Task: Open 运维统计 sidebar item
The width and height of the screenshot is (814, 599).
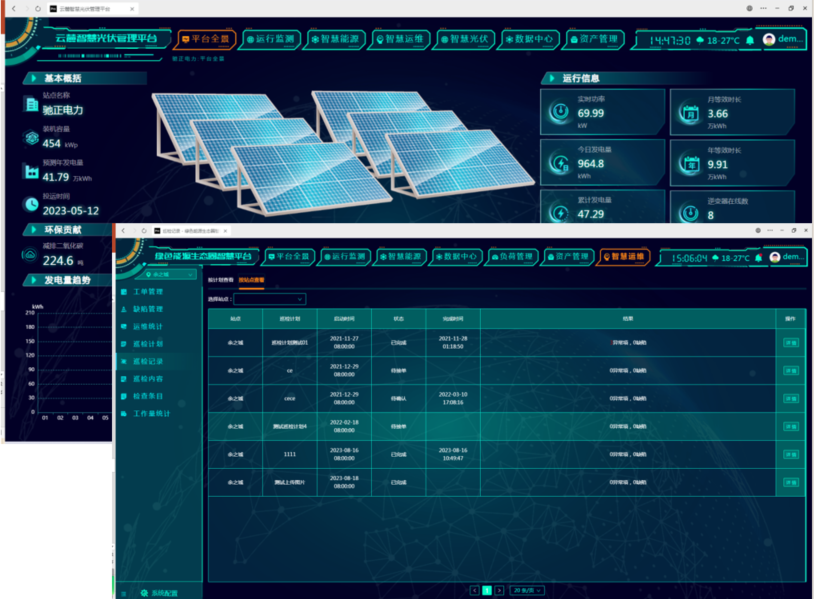Action: click(x=148, y=326)
